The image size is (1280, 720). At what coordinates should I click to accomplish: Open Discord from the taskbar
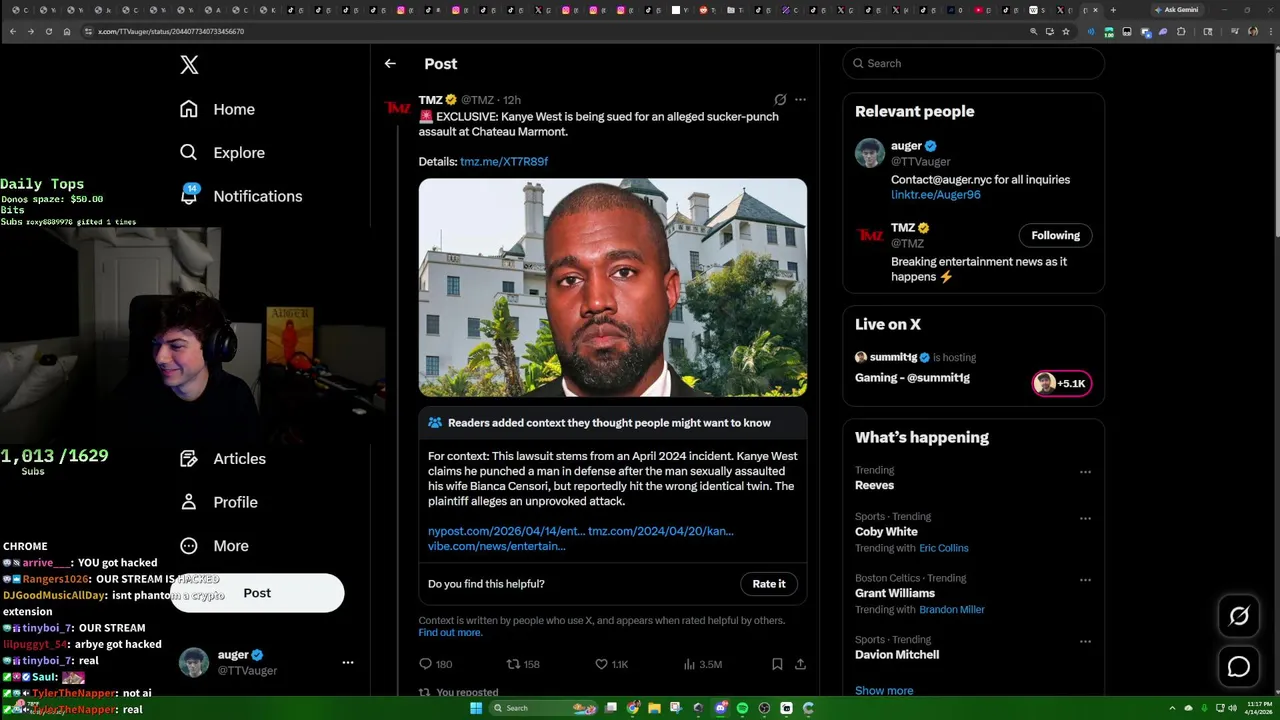(720, 708)
